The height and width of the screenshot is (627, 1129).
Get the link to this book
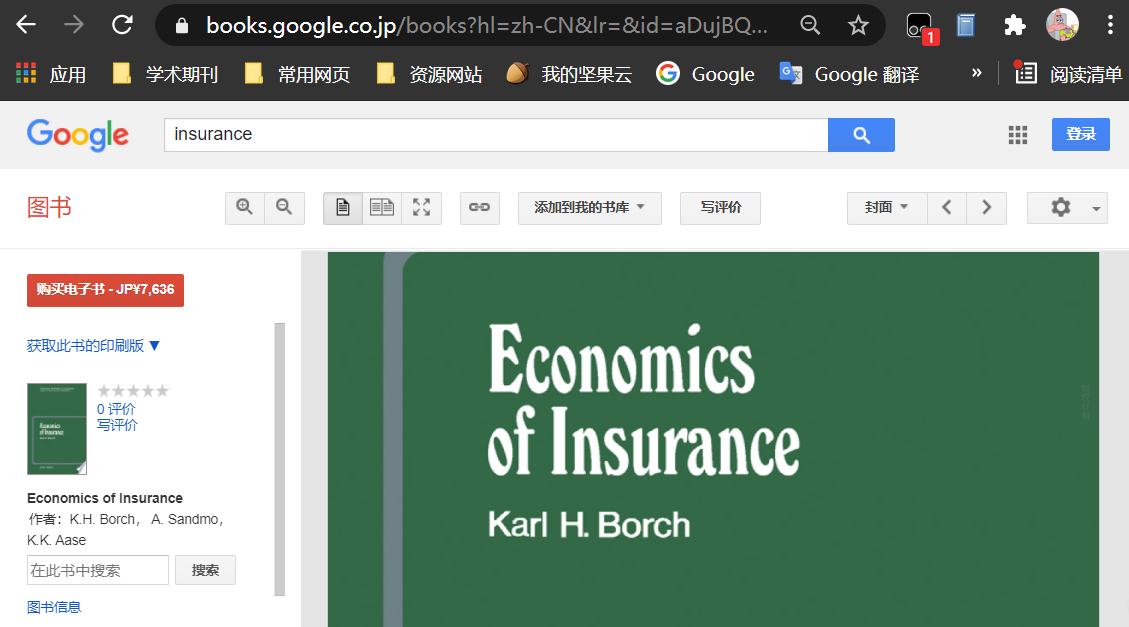tap(480, 208)
